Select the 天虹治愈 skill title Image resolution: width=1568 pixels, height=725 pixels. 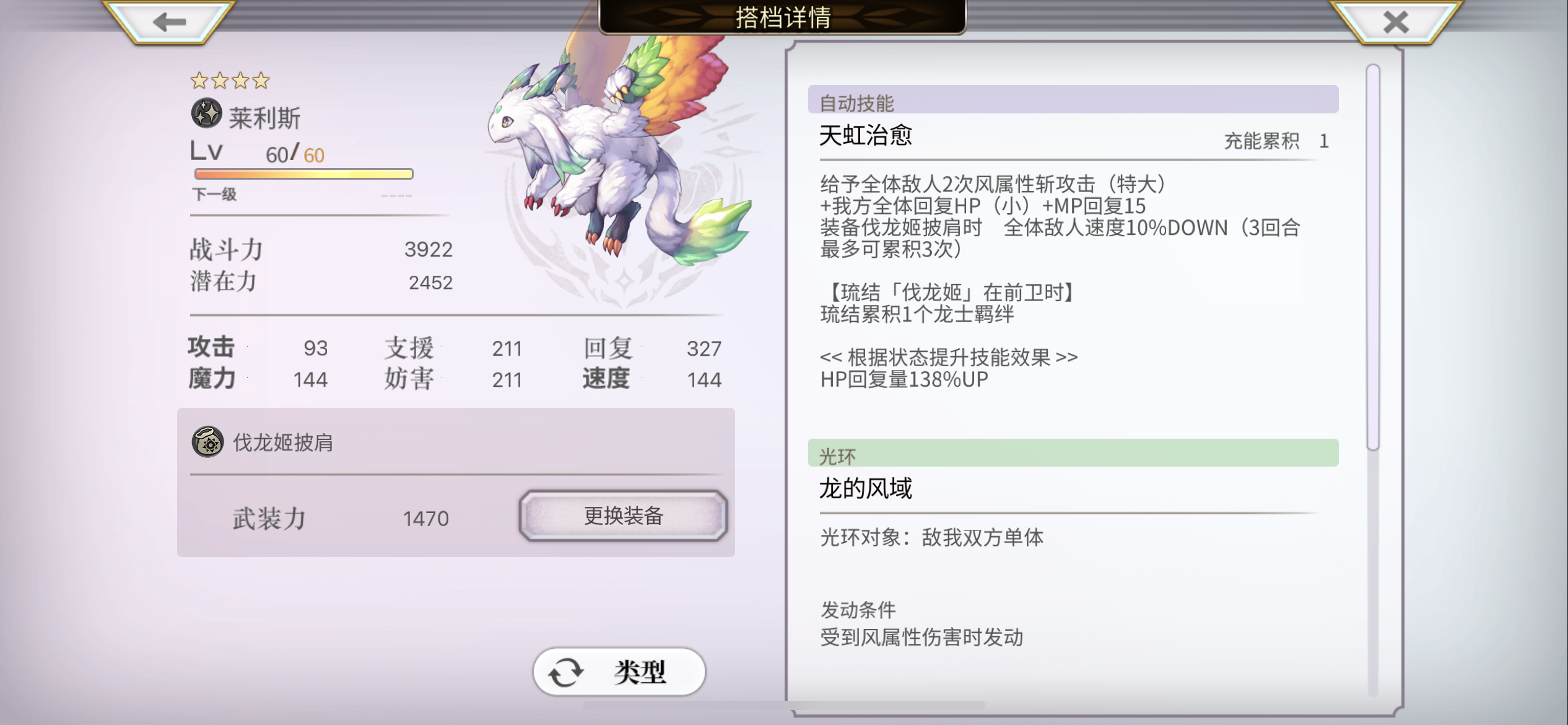(865, 134)
